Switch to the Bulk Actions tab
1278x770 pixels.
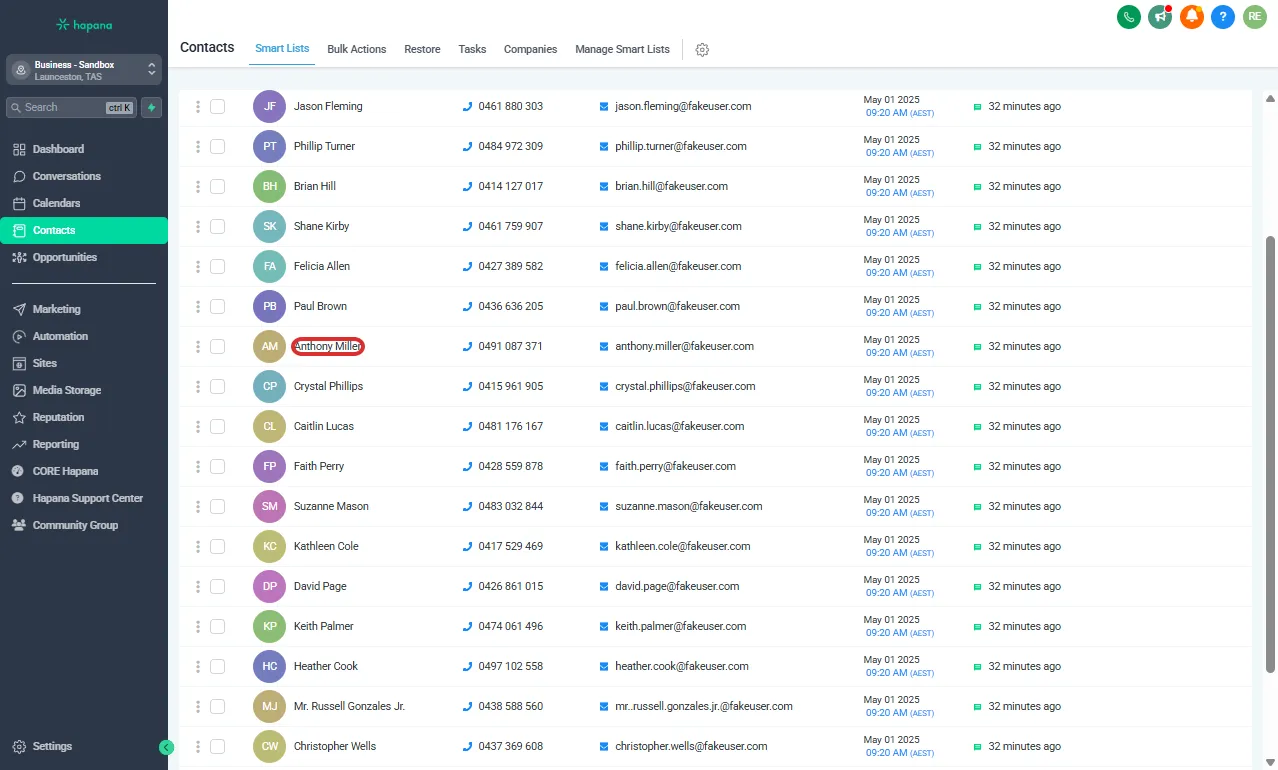[x=356, y=49]
